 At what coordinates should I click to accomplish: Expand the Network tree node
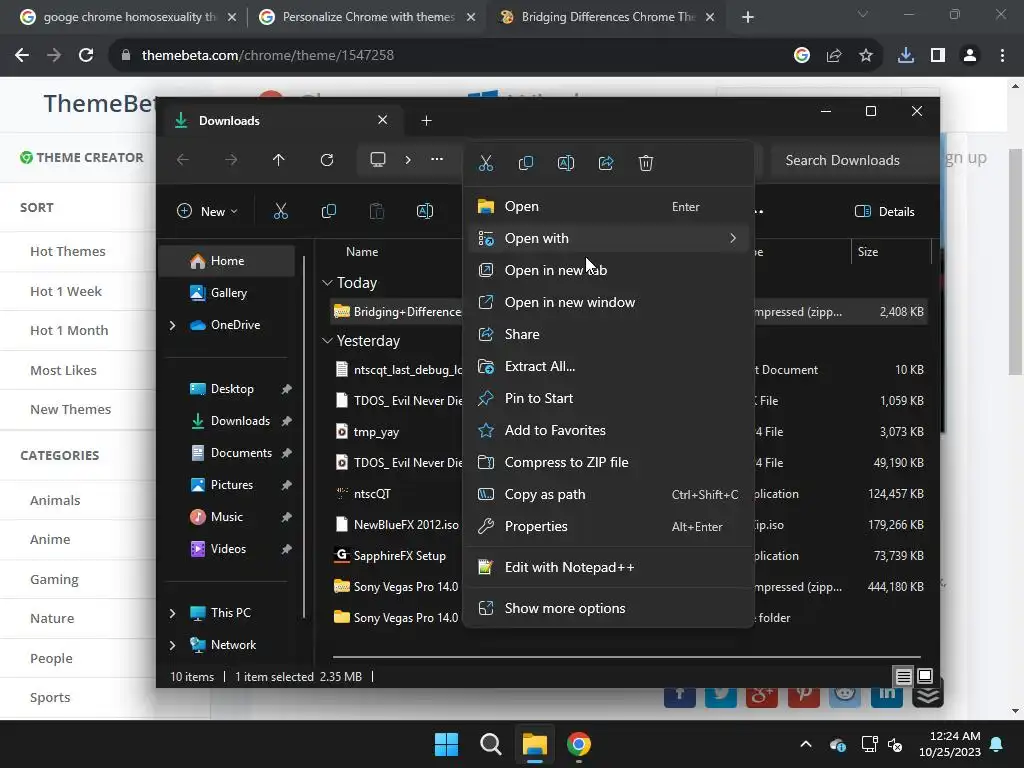[172, 645]
